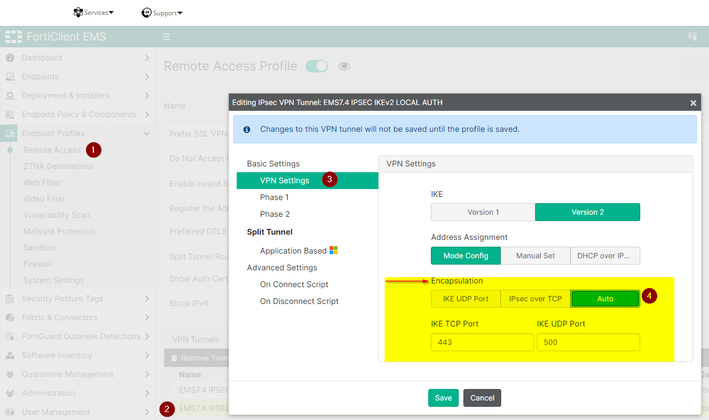Open Video Filter profile
Screen dimensions: 709x420
coord(44,199)
